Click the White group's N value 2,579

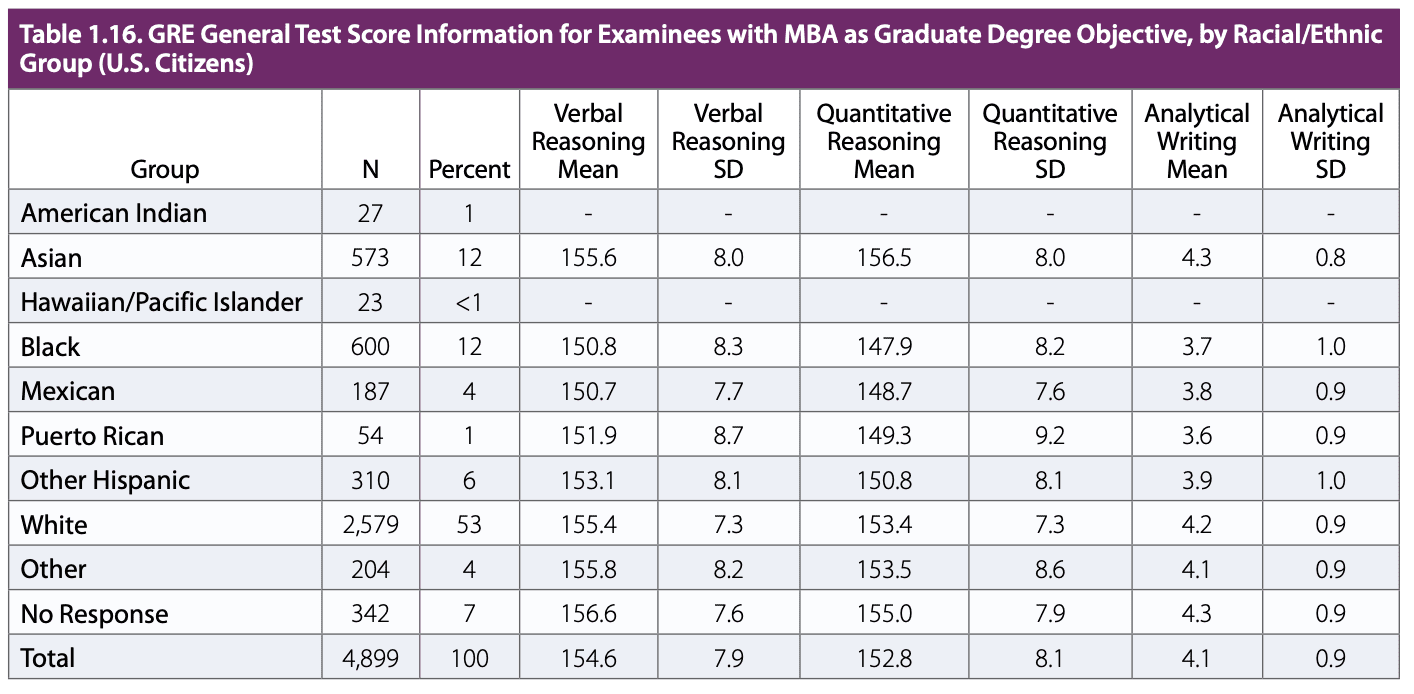pos(371,525)
